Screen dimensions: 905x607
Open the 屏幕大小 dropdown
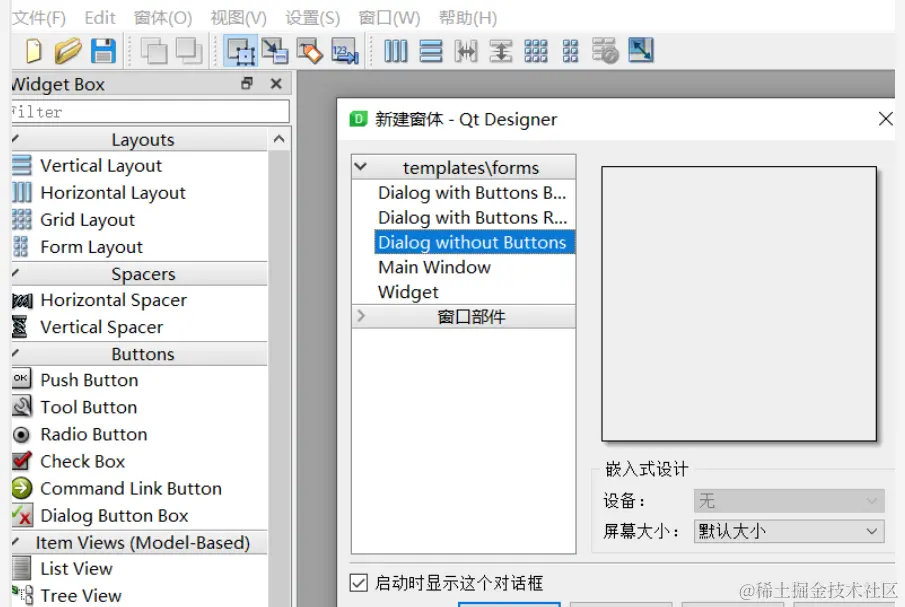point(786,531)
